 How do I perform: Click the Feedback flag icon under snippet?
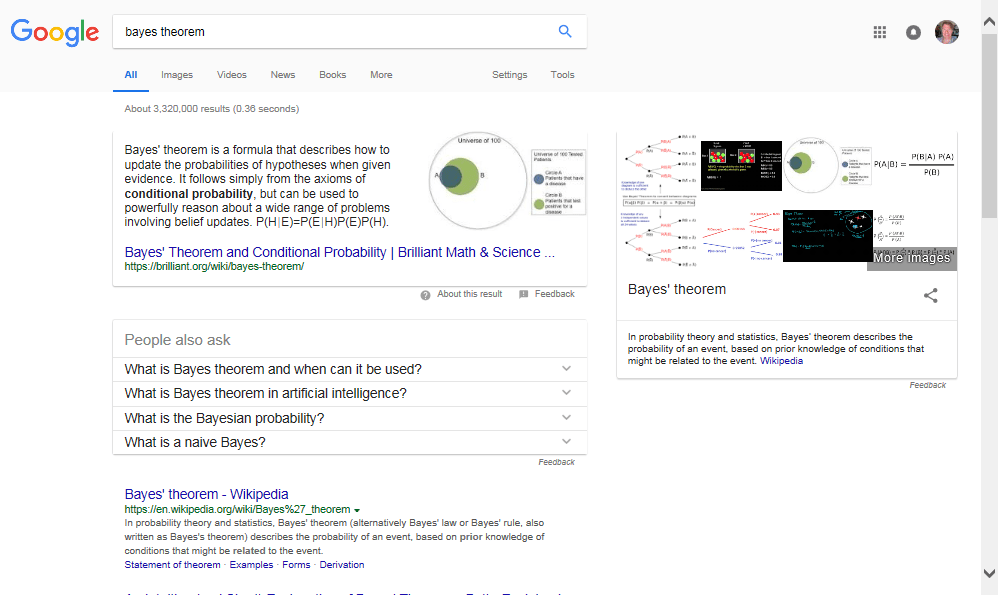click(523, 294)
